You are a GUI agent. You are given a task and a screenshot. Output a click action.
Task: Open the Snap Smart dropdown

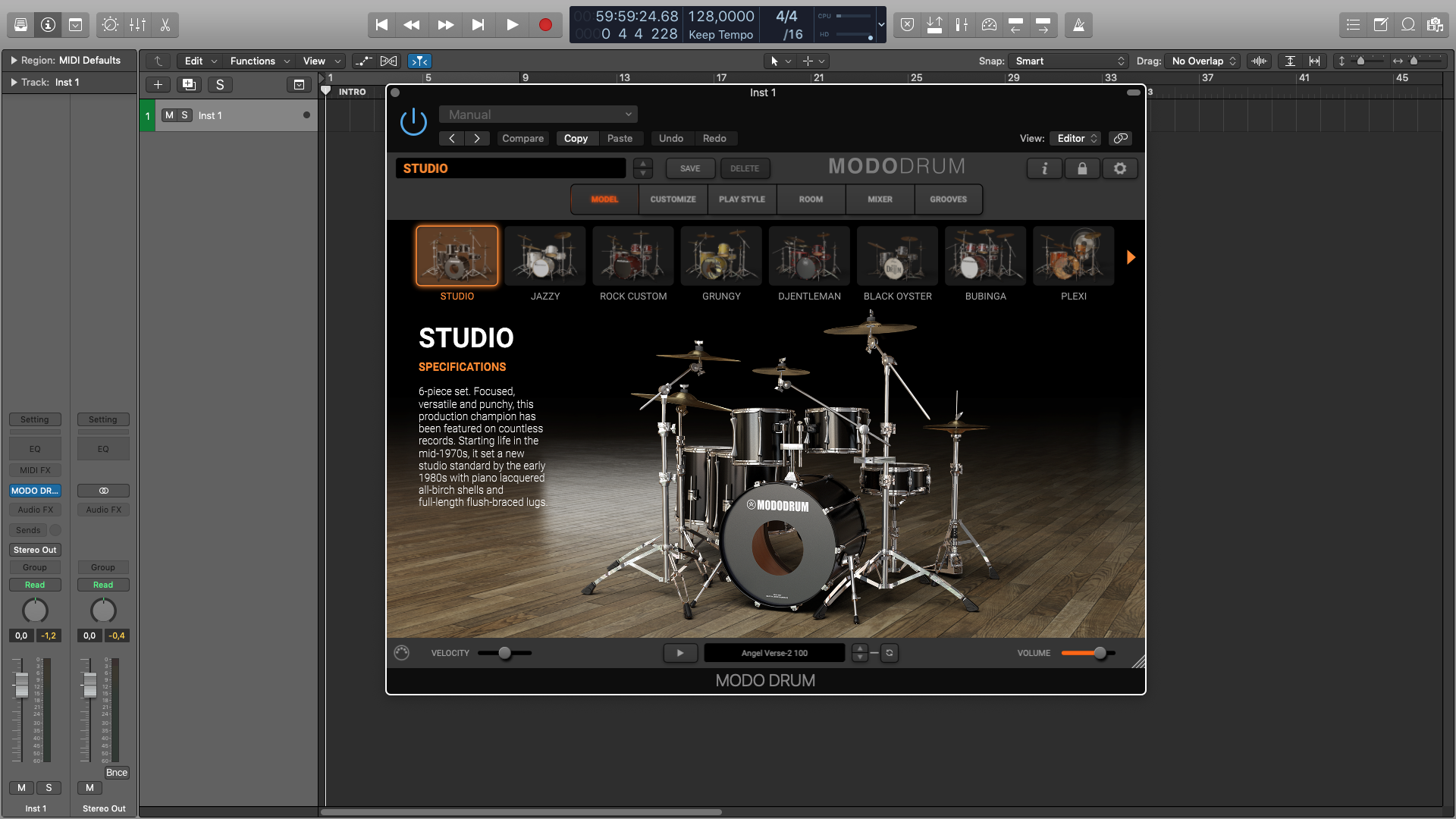pos(1069,61)
